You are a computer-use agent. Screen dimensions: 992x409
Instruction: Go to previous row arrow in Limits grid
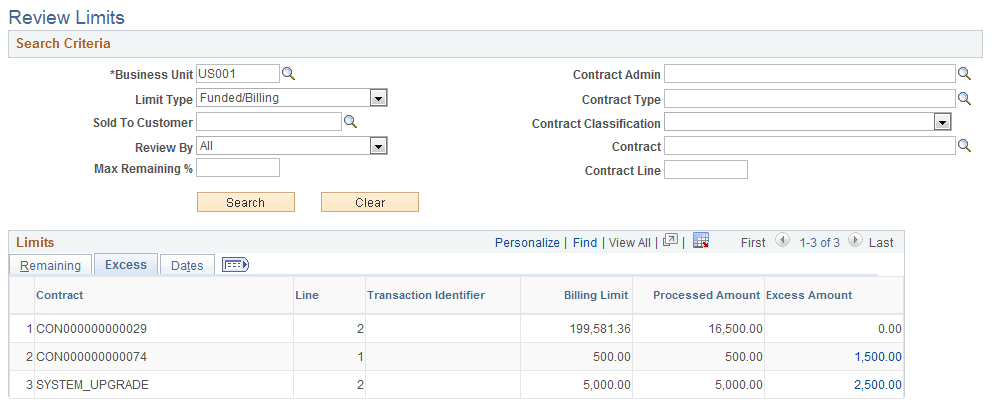(783, 241)
